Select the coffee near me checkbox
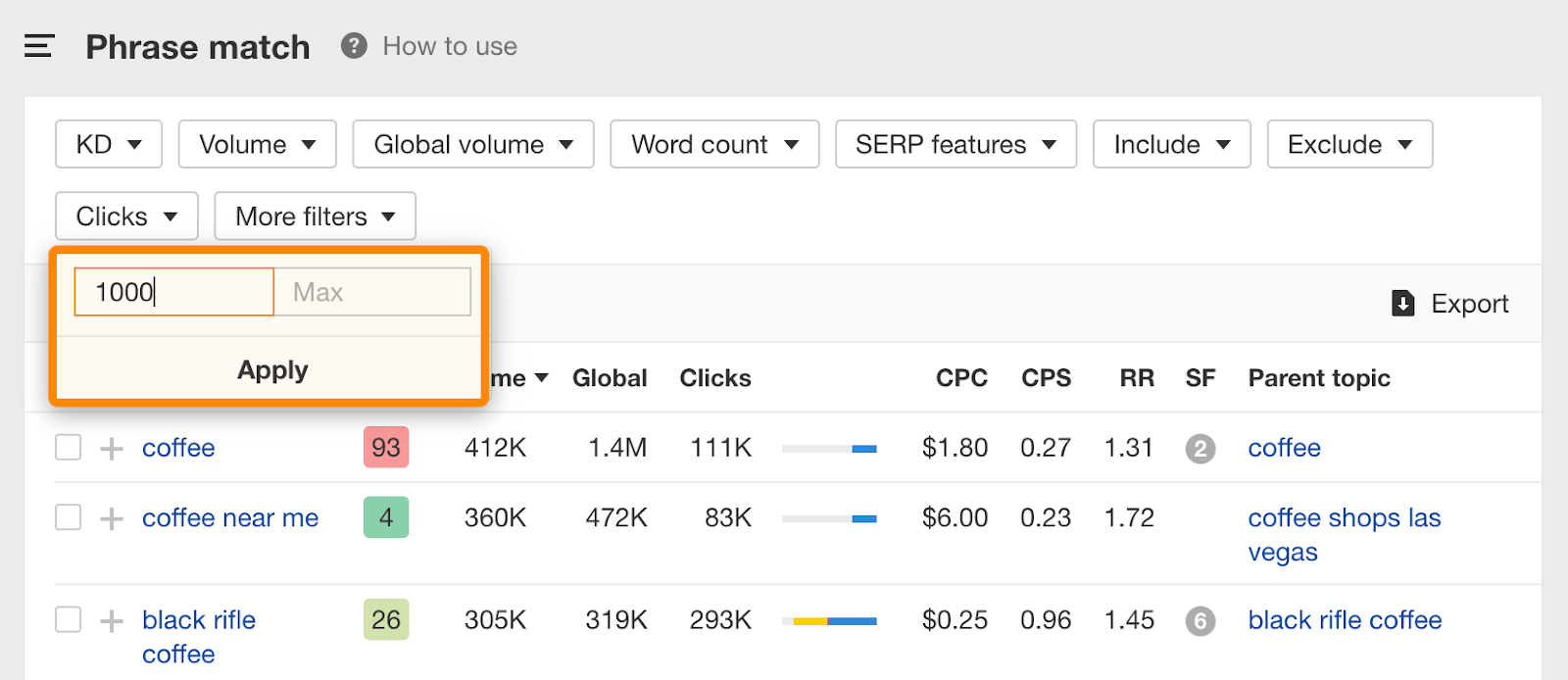This screenshot has height=680, width=1568. pos(69,517)
